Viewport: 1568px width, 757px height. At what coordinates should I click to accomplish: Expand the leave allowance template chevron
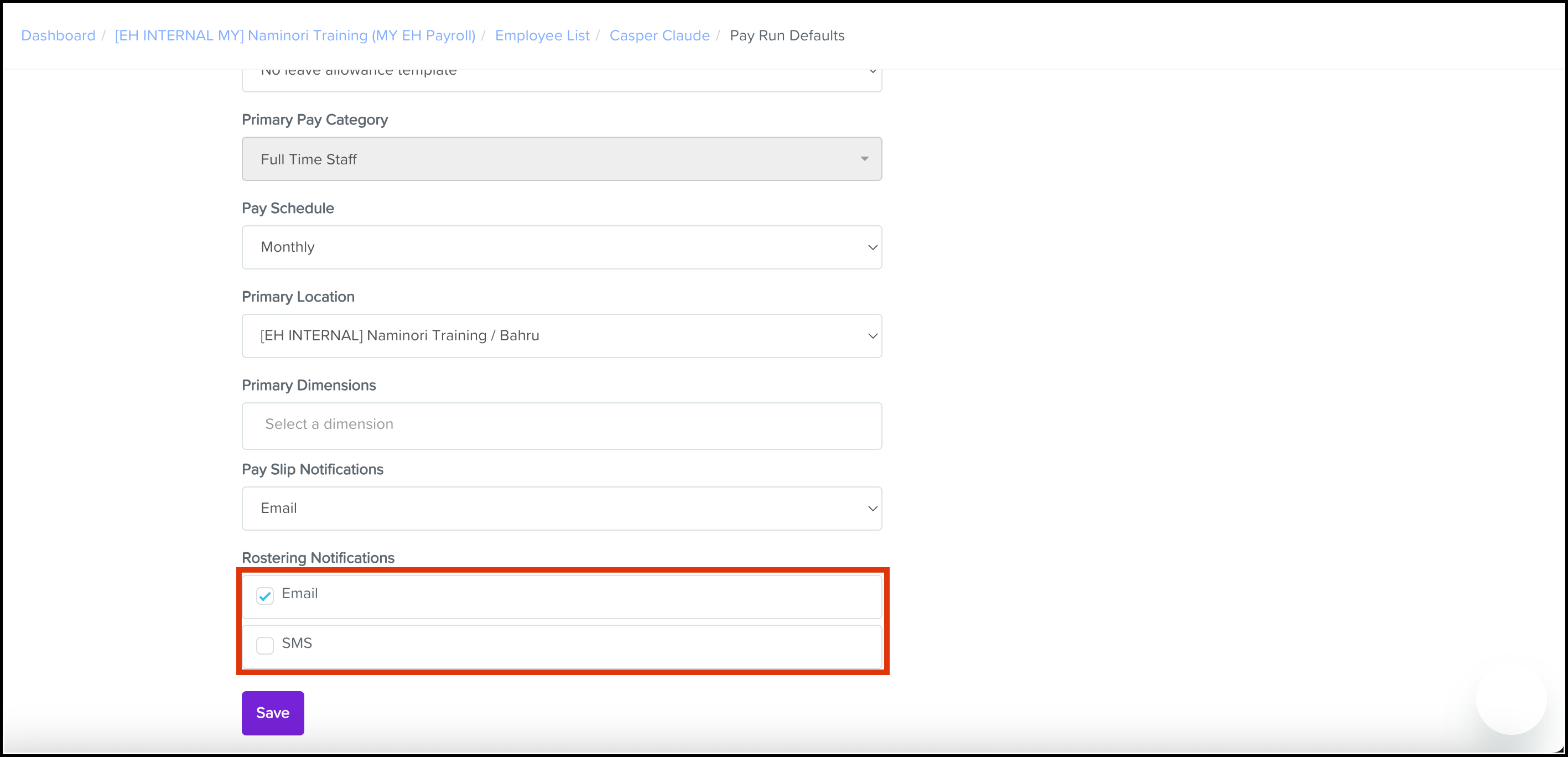point(873,71)
